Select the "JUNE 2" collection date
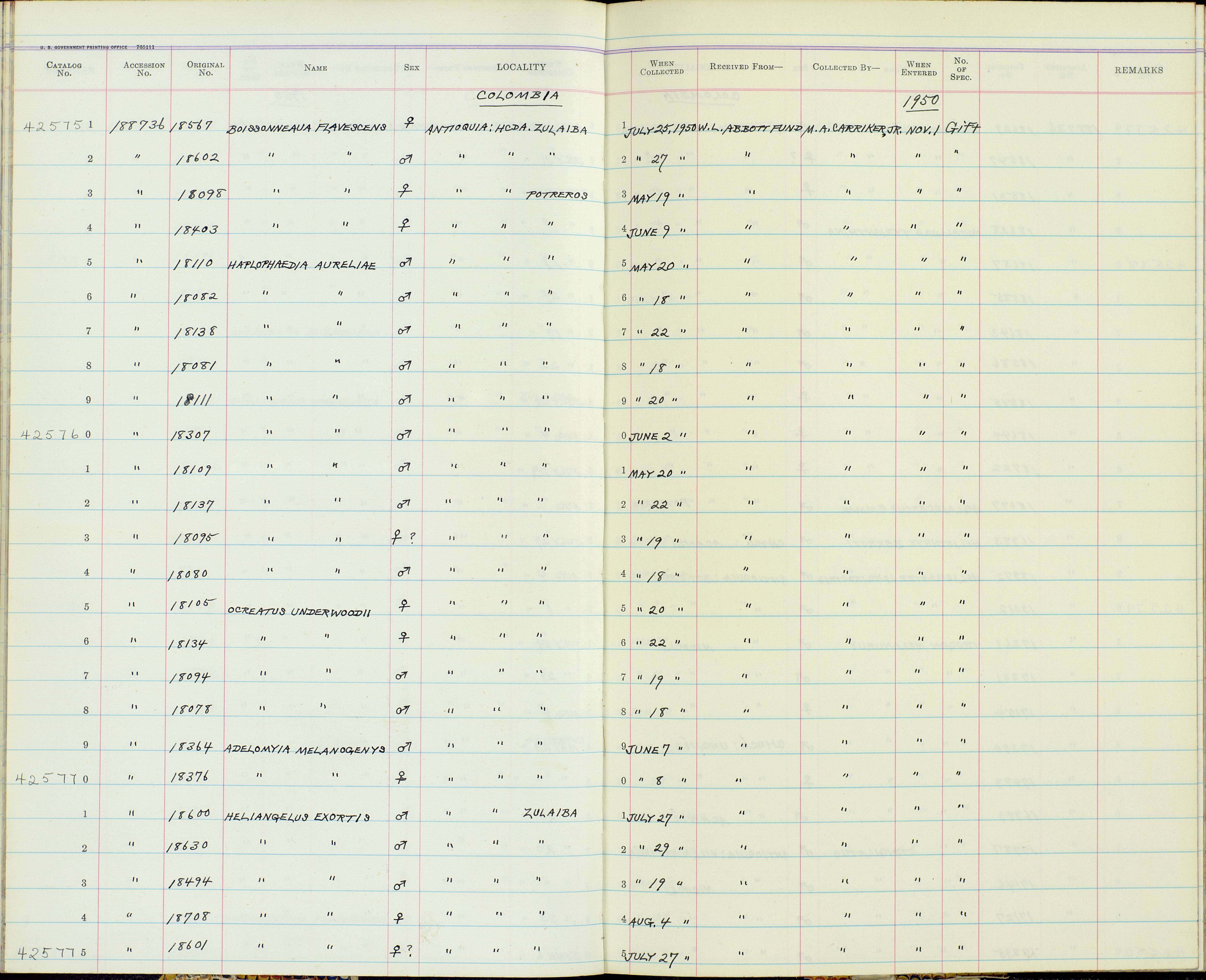This screenshot has height=980, width=1206. tap(650, 436)
